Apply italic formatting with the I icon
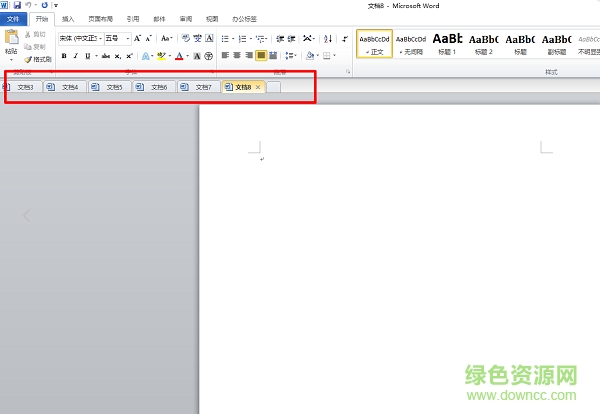 [x=76, y=56]
